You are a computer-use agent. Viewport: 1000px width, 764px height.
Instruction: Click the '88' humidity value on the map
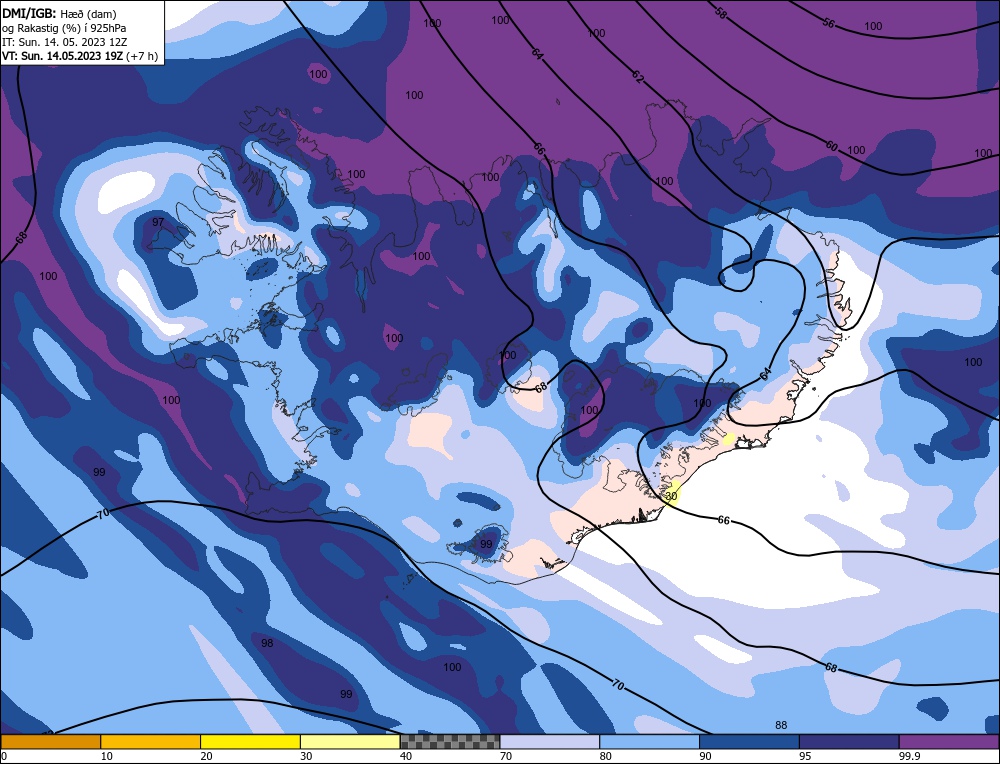[x=781, y=725]
